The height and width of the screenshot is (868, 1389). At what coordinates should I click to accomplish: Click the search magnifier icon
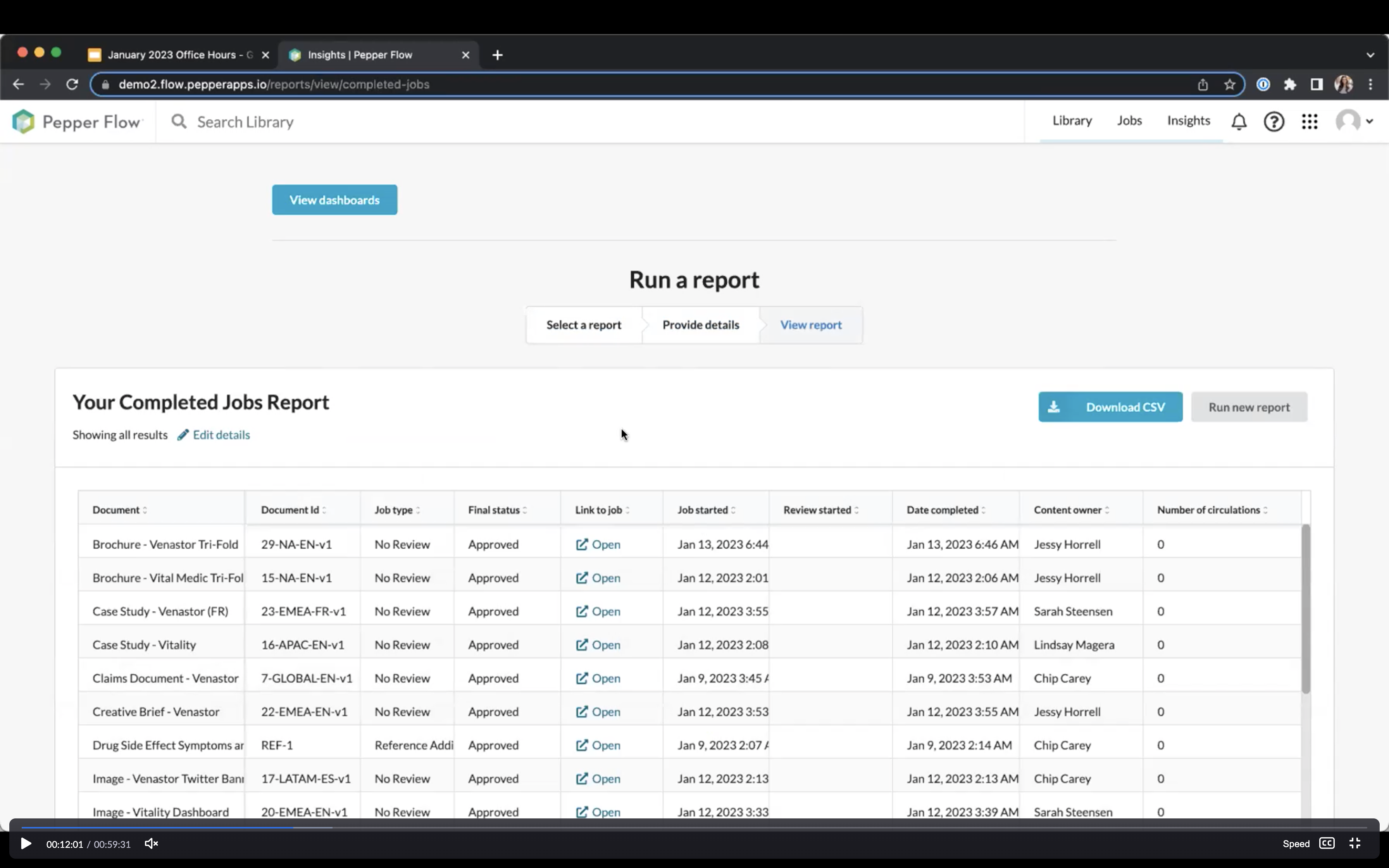pyautogui.click(x=179, y=122)
